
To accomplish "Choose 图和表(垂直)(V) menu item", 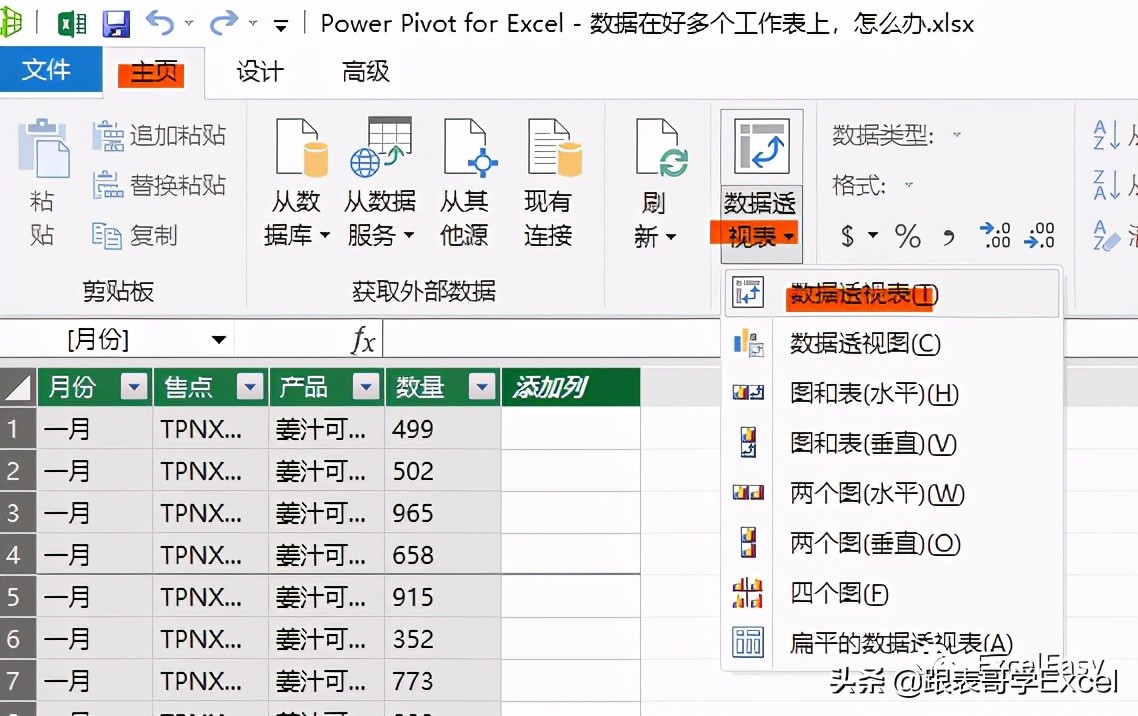I will point(893,443).
